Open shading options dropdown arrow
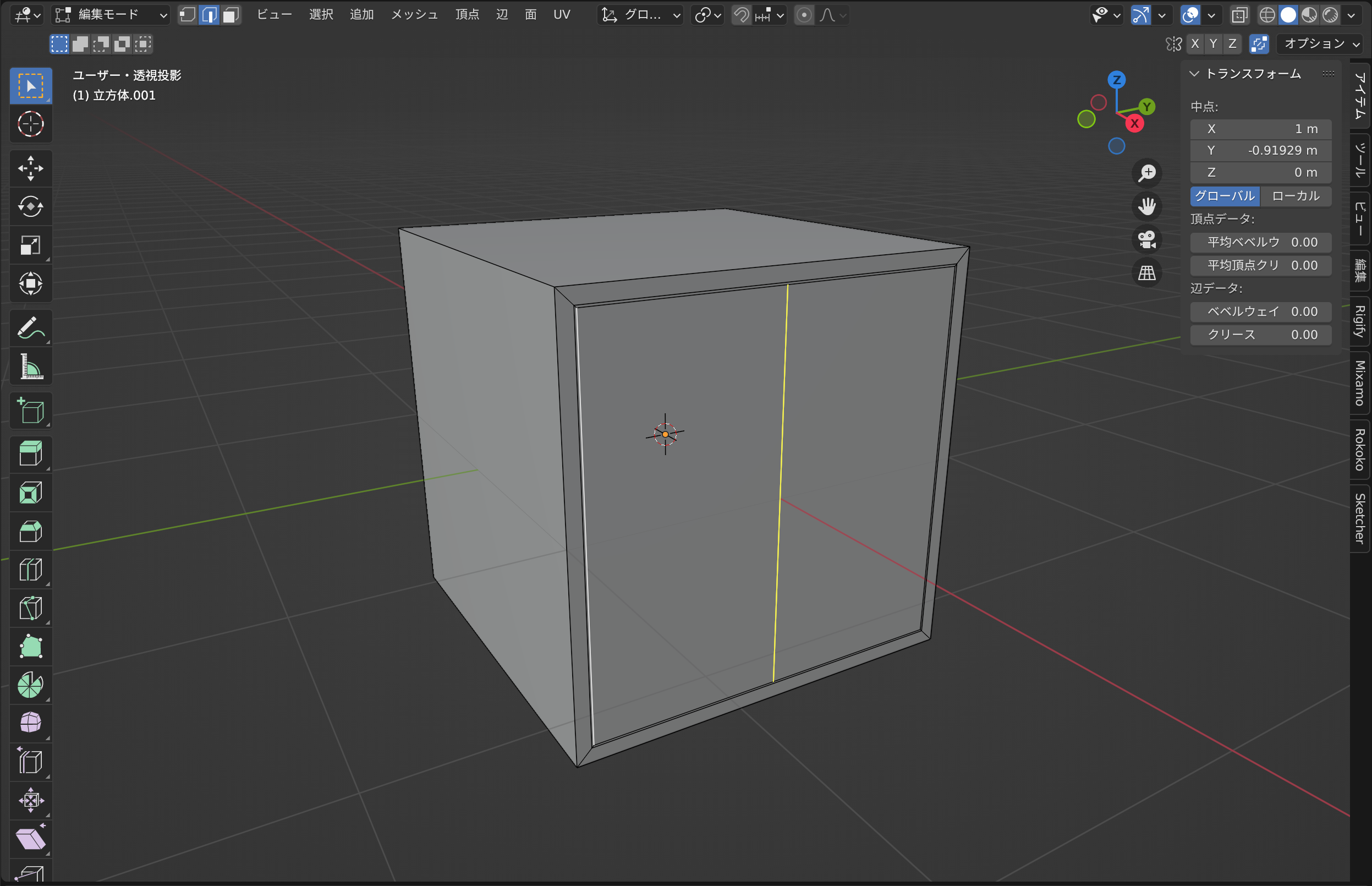Image resolution: width=1372 pixels, height=886 pixels. coord(1352,14)
